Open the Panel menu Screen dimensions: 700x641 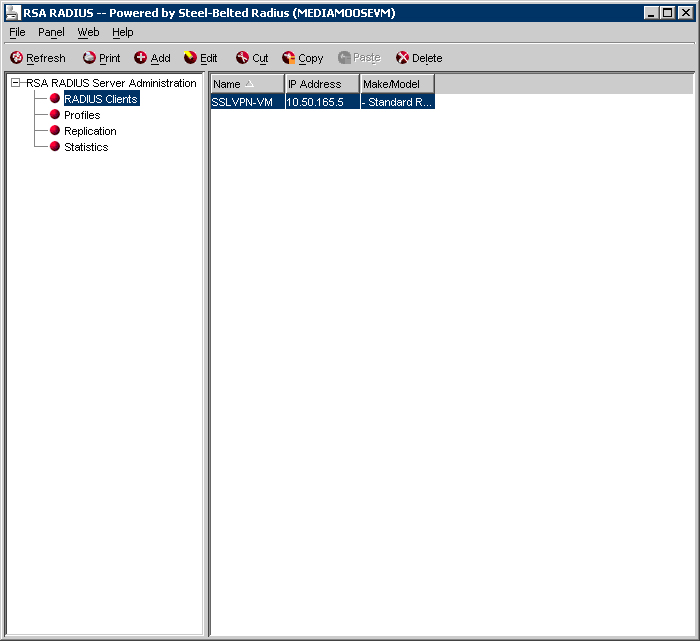51,32
